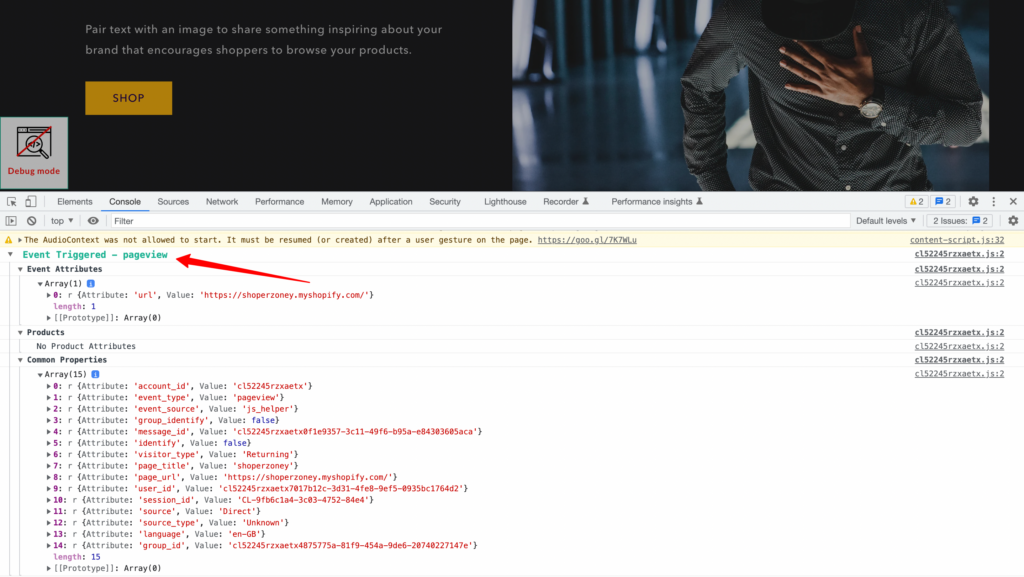
Task: Open the top JavaScript context dropdown
Action: tap(62, 221)
